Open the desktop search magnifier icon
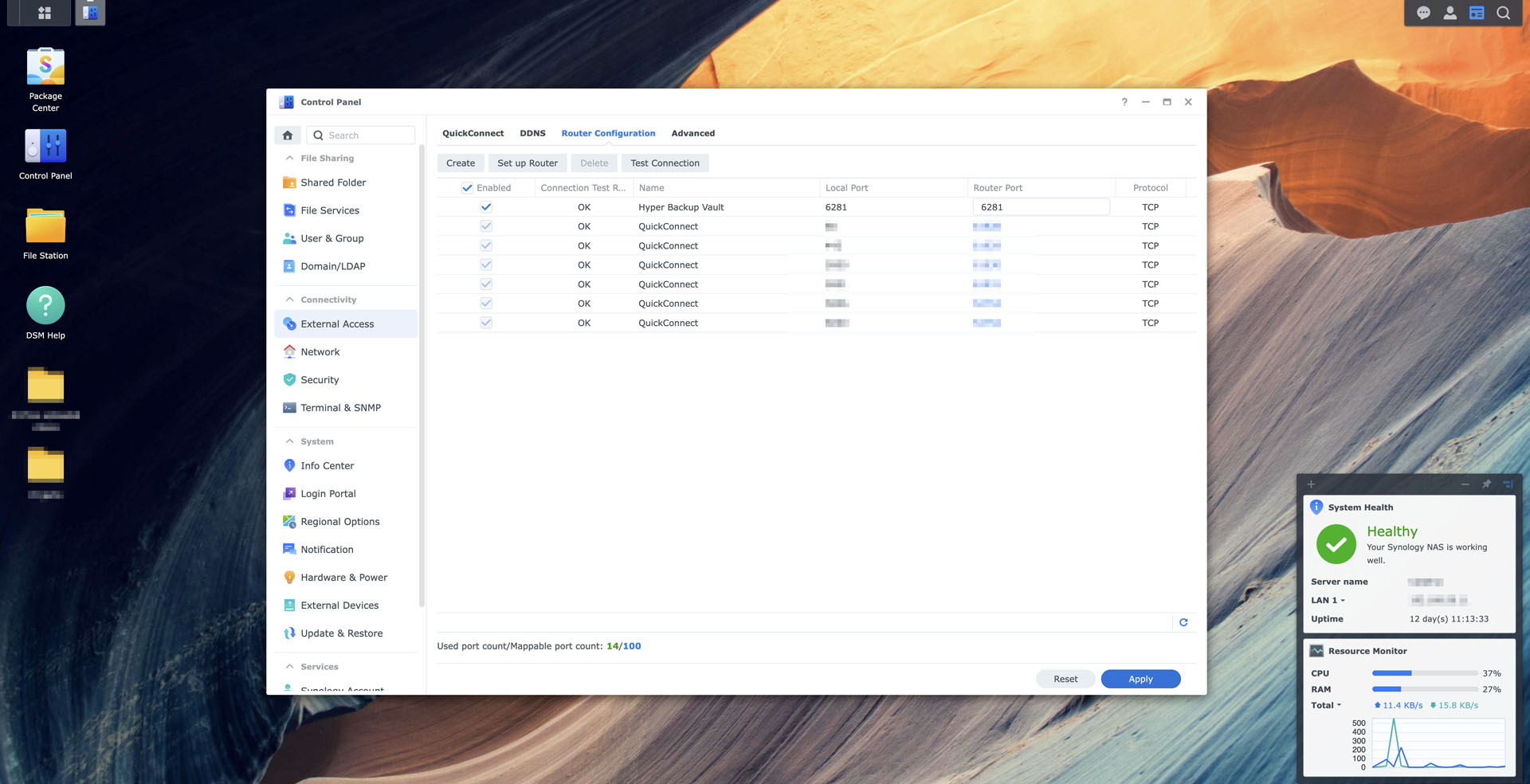This screenshot has width=1530, height=784. click(x=1503, y=13)
